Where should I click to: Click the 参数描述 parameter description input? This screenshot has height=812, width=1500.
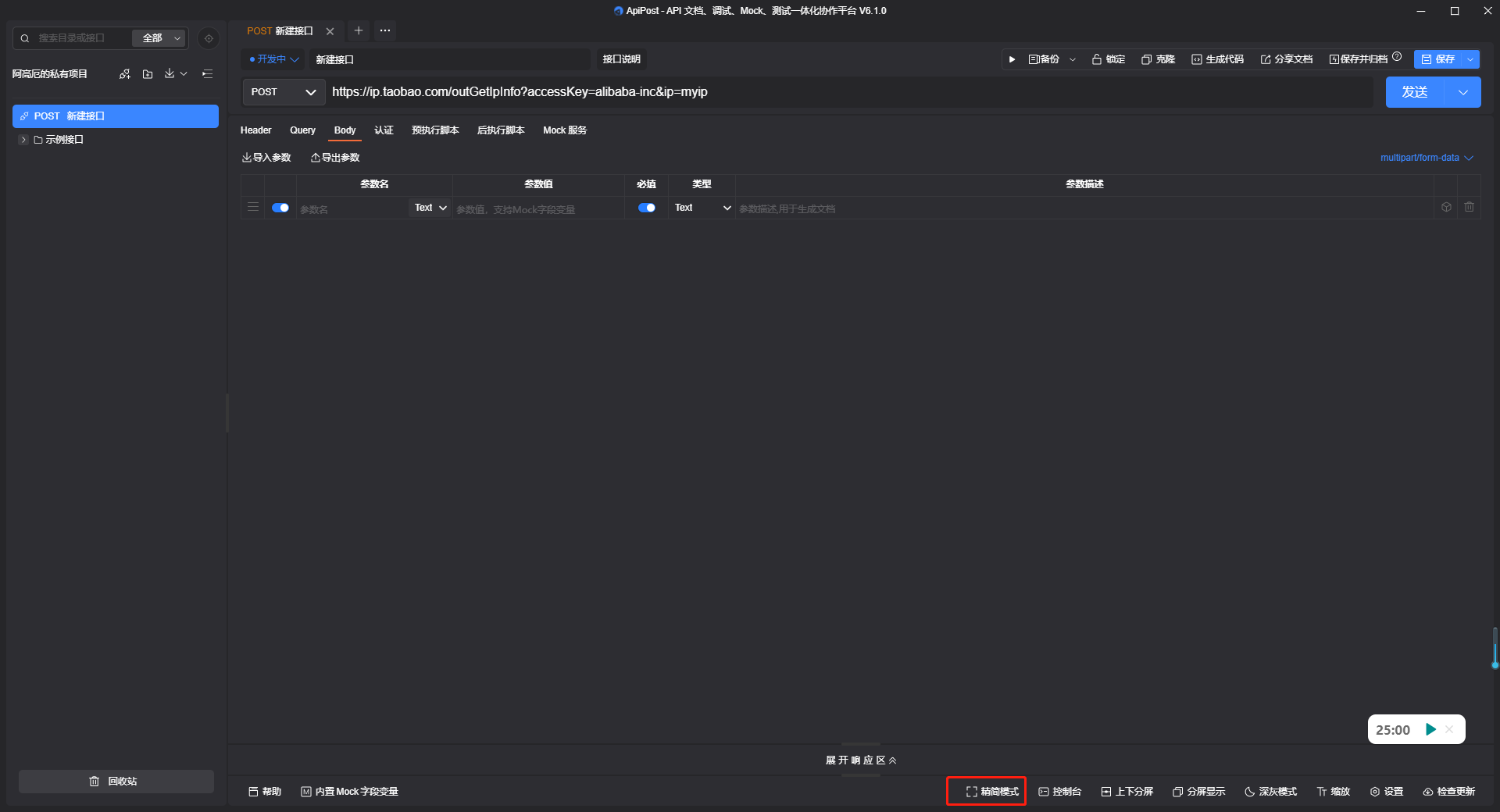(1084, 208)
